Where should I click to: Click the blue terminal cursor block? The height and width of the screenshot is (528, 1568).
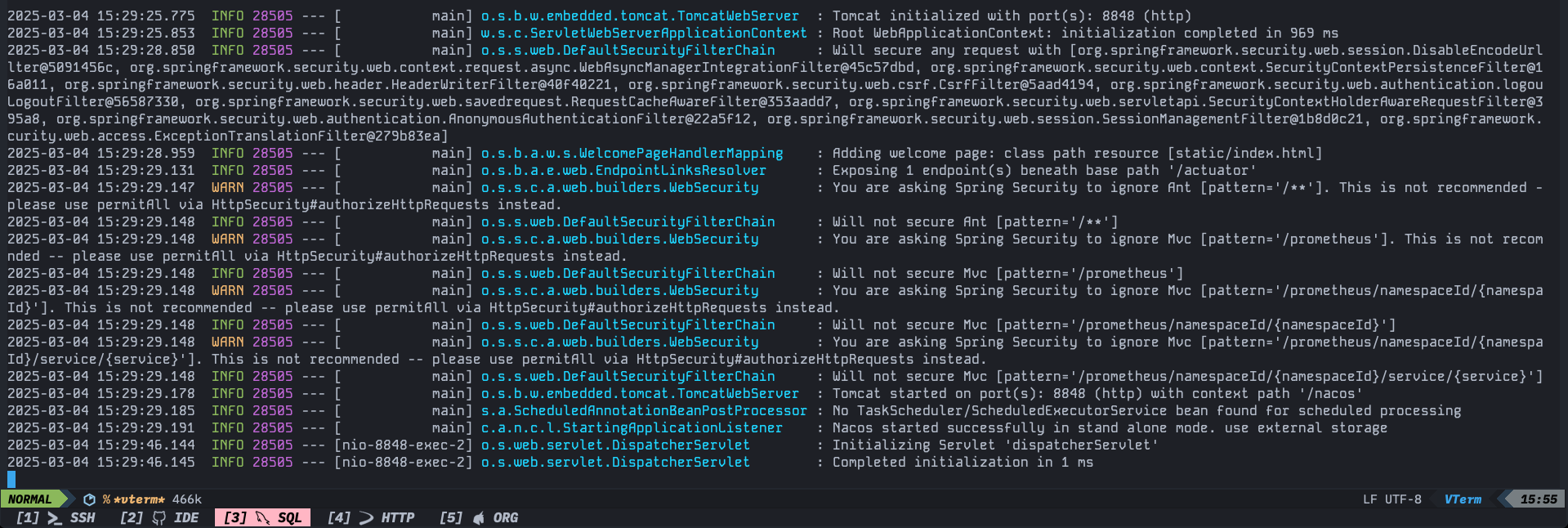pyautogui.click(x=11, y=480)
